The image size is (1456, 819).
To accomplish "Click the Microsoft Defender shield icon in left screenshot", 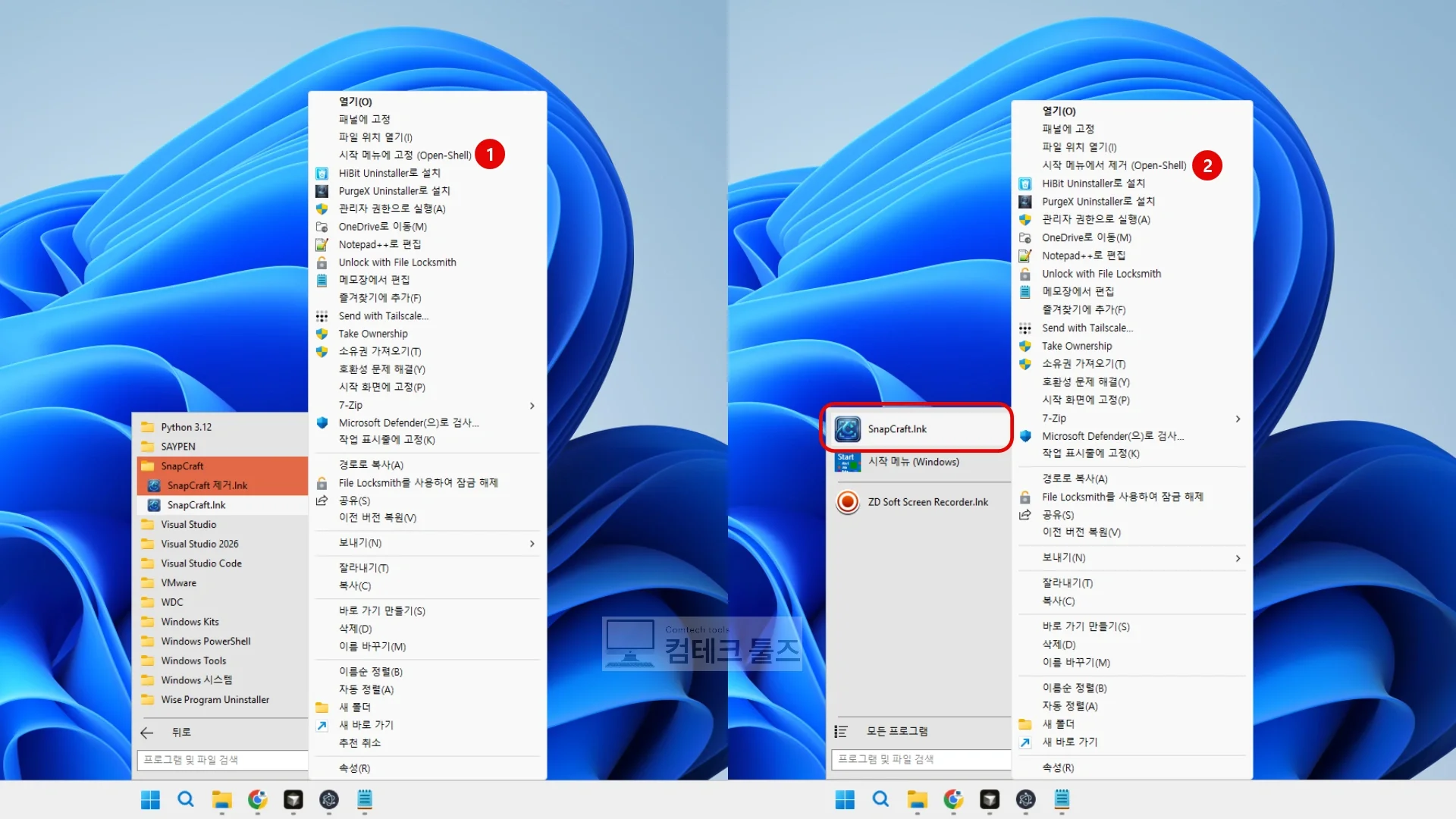I will pos(322,422).
